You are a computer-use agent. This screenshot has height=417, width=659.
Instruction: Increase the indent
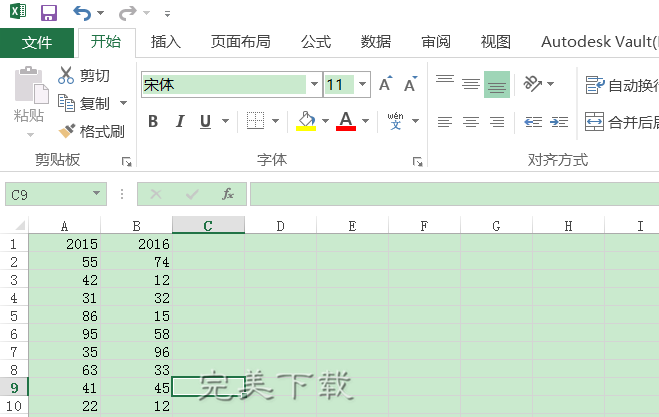pos(559,122)
